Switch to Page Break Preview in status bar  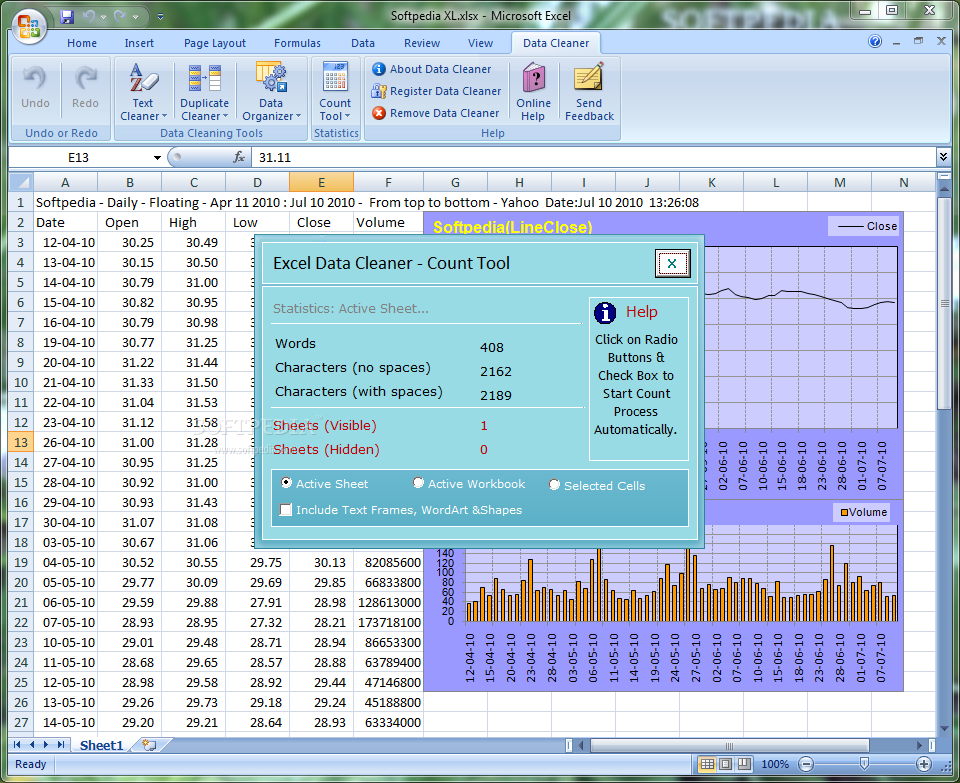pyautogui.click(x=744, y=764)
